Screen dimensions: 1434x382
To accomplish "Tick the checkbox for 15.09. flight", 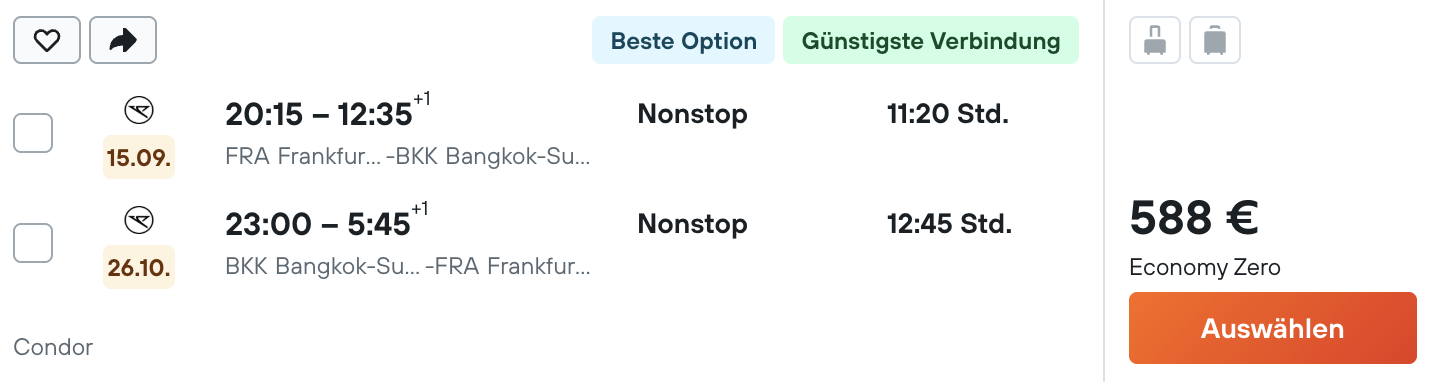I will point(33,133).
